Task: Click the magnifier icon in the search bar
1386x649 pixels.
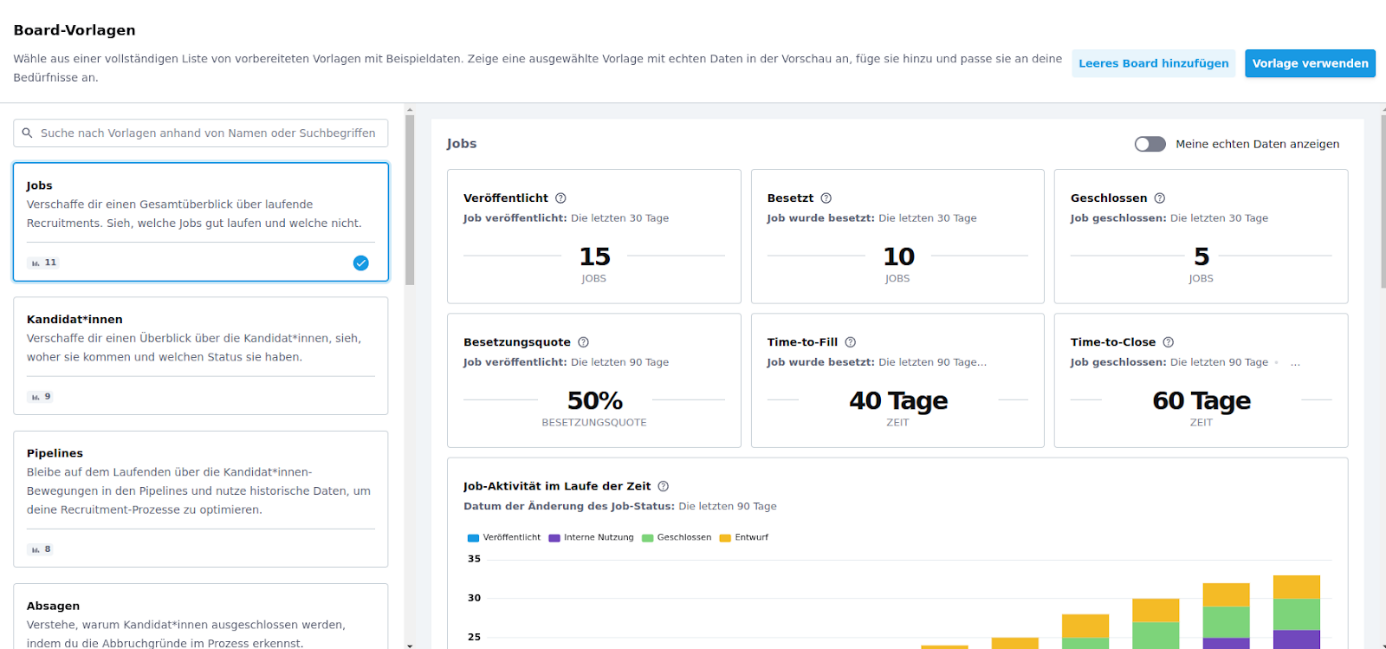Action: click(x=27, y=133)
